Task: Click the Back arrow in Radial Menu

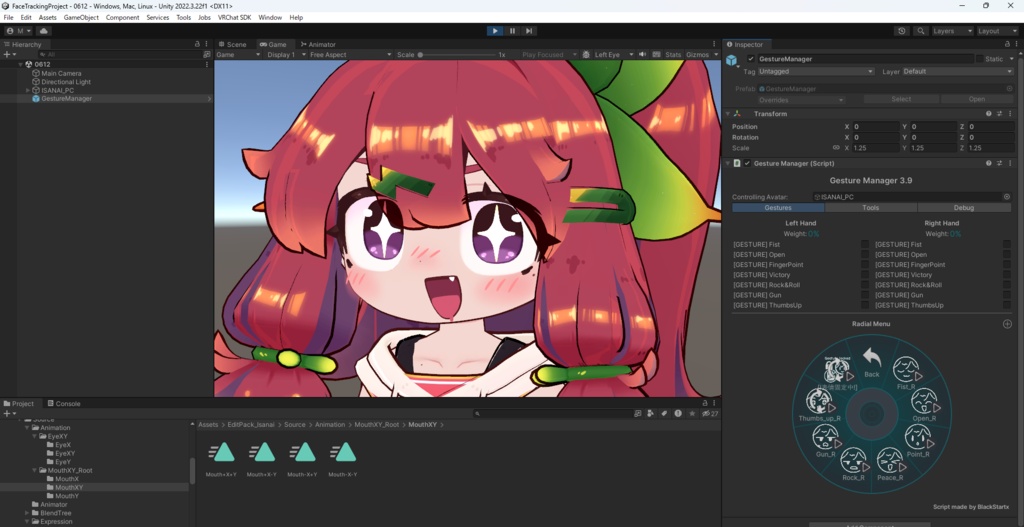Action: tap(872, 361)
